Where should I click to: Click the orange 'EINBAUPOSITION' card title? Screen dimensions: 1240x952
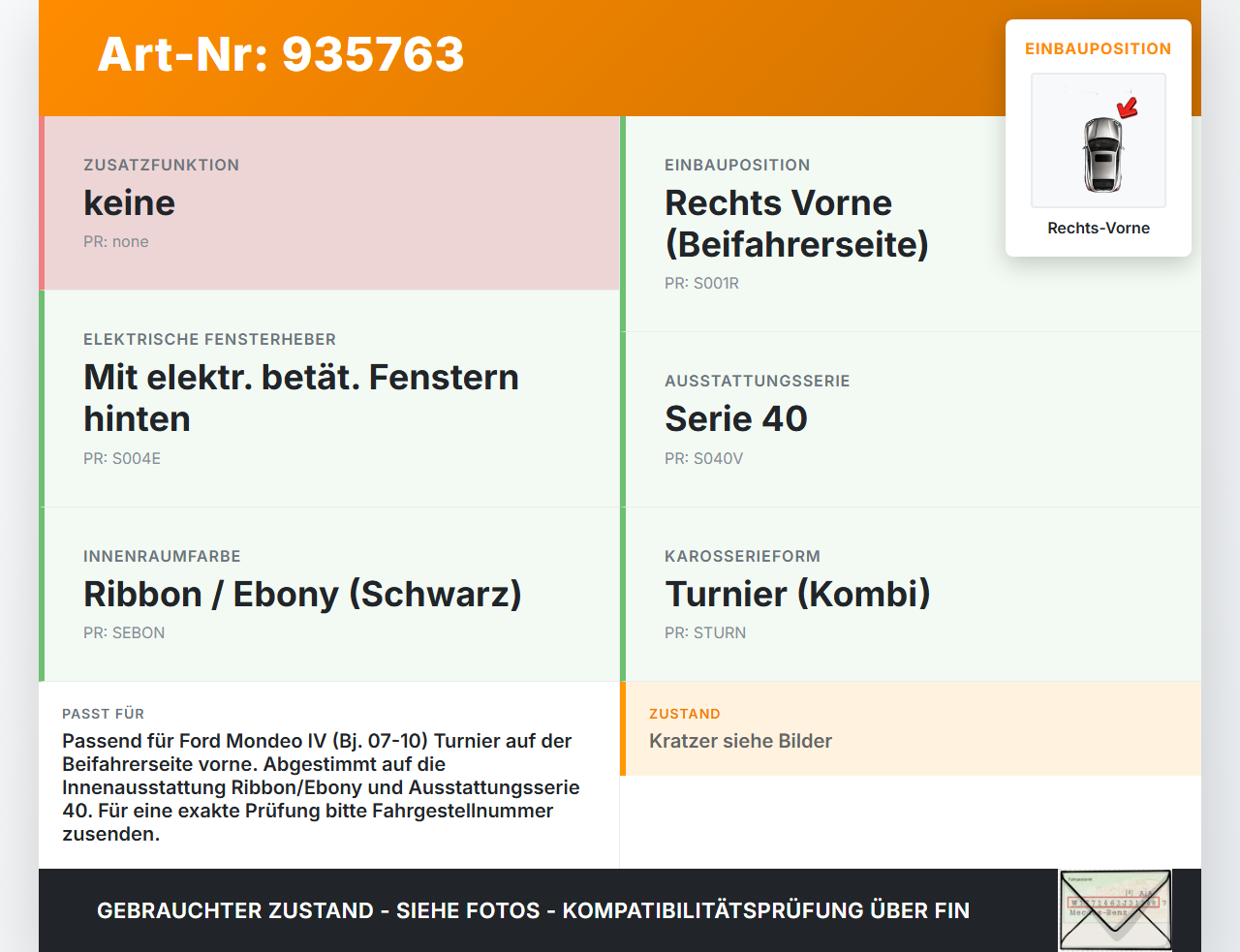point(1099,49)
